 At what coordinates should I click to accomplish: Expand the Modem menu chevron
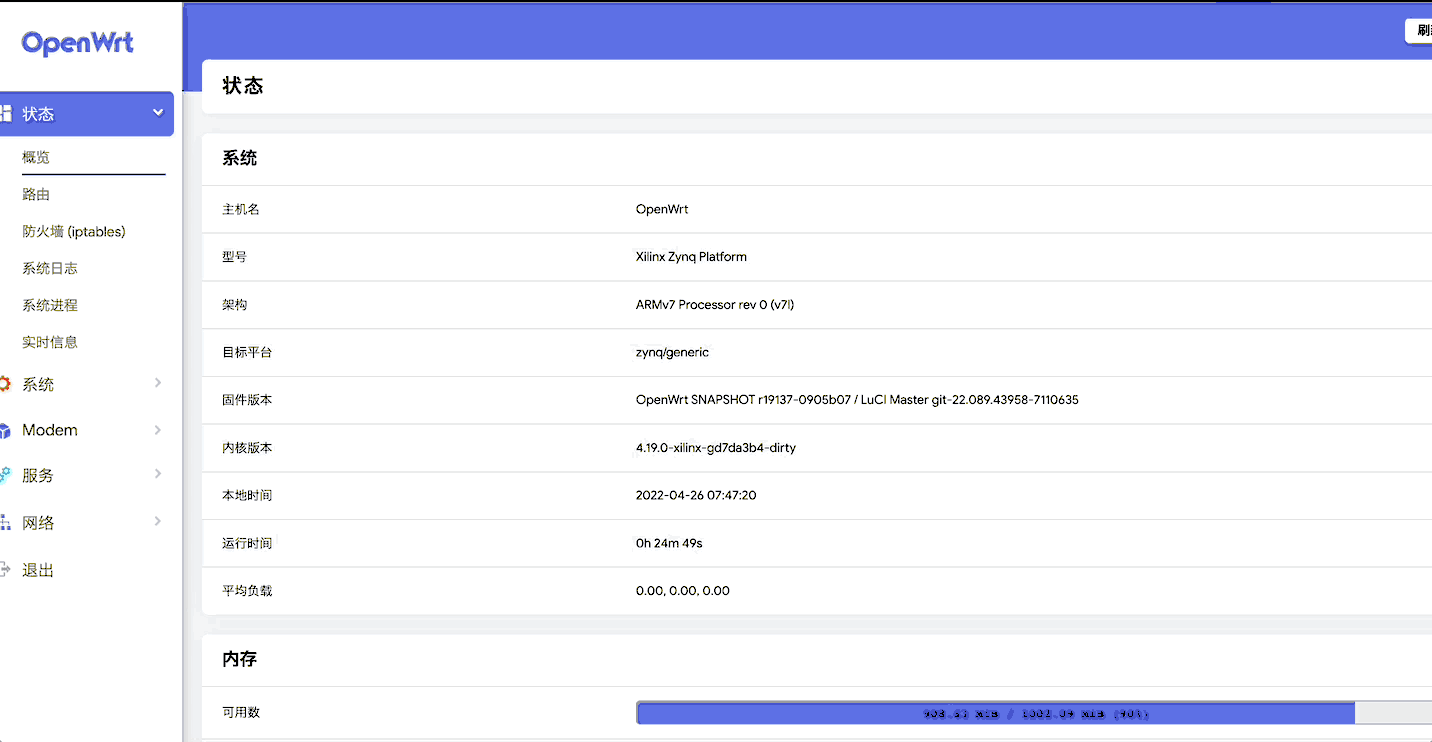click(x=158, y=430)
